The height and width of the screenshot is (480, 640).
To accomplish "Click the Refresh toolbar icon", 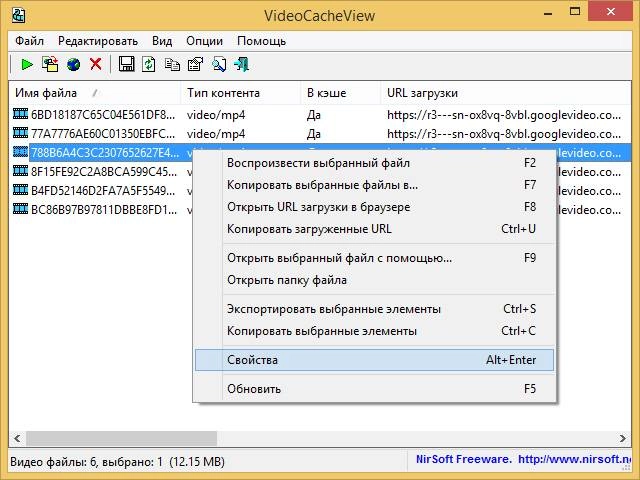I will tap(149, 64).
